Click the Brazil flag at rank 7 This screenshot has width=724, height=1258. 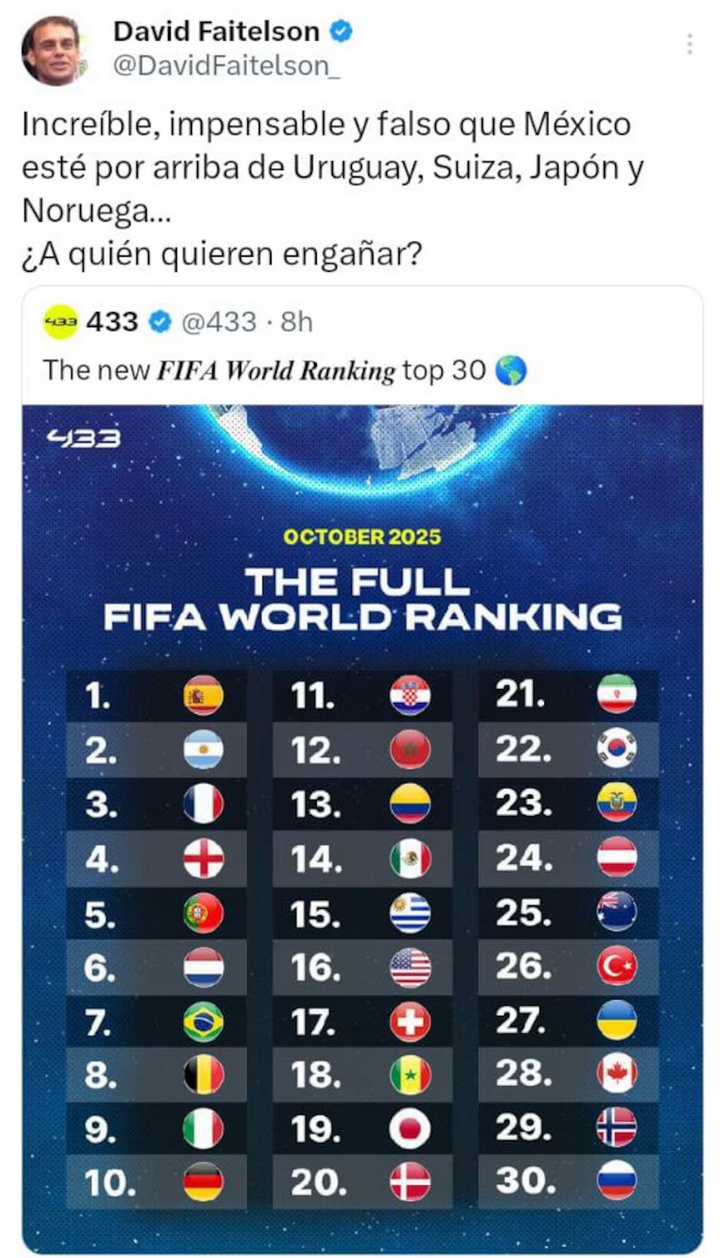(x=204, y=1021)
